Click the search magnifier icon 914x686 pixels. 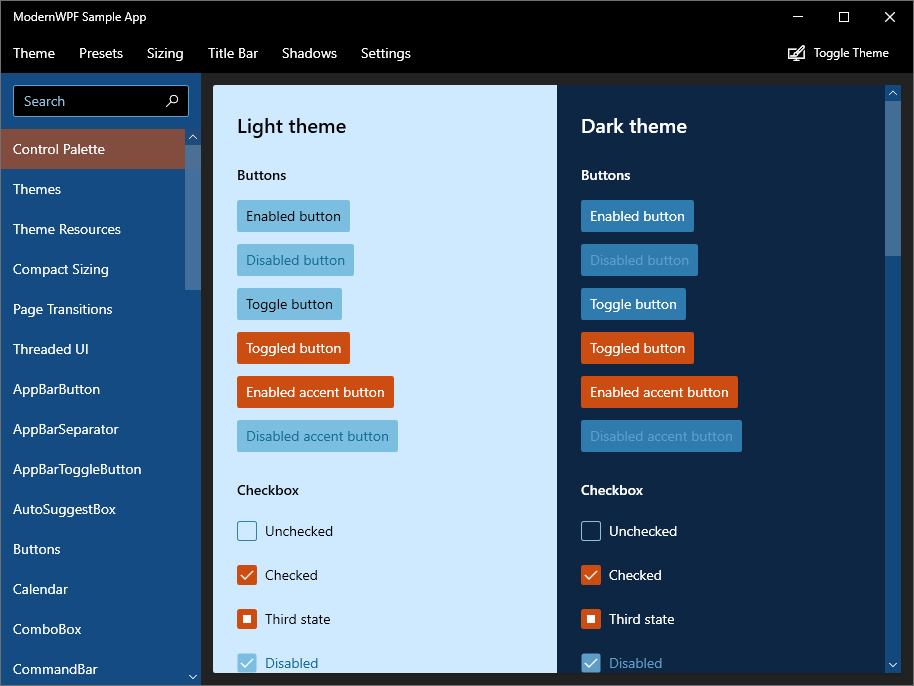(x=172, y=101)
